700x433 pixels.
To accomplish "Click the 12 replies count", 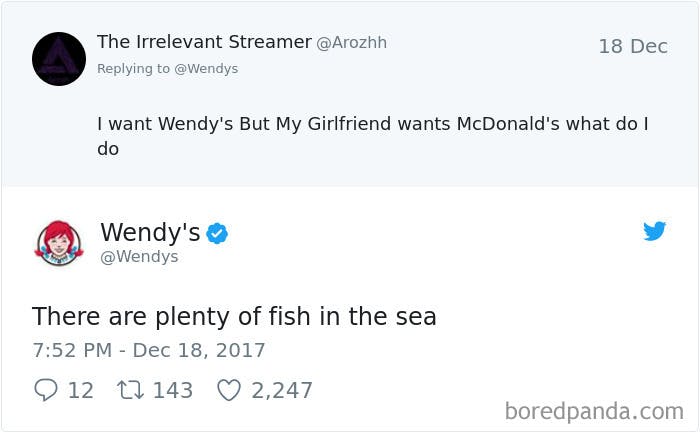I will coord(81,390).
